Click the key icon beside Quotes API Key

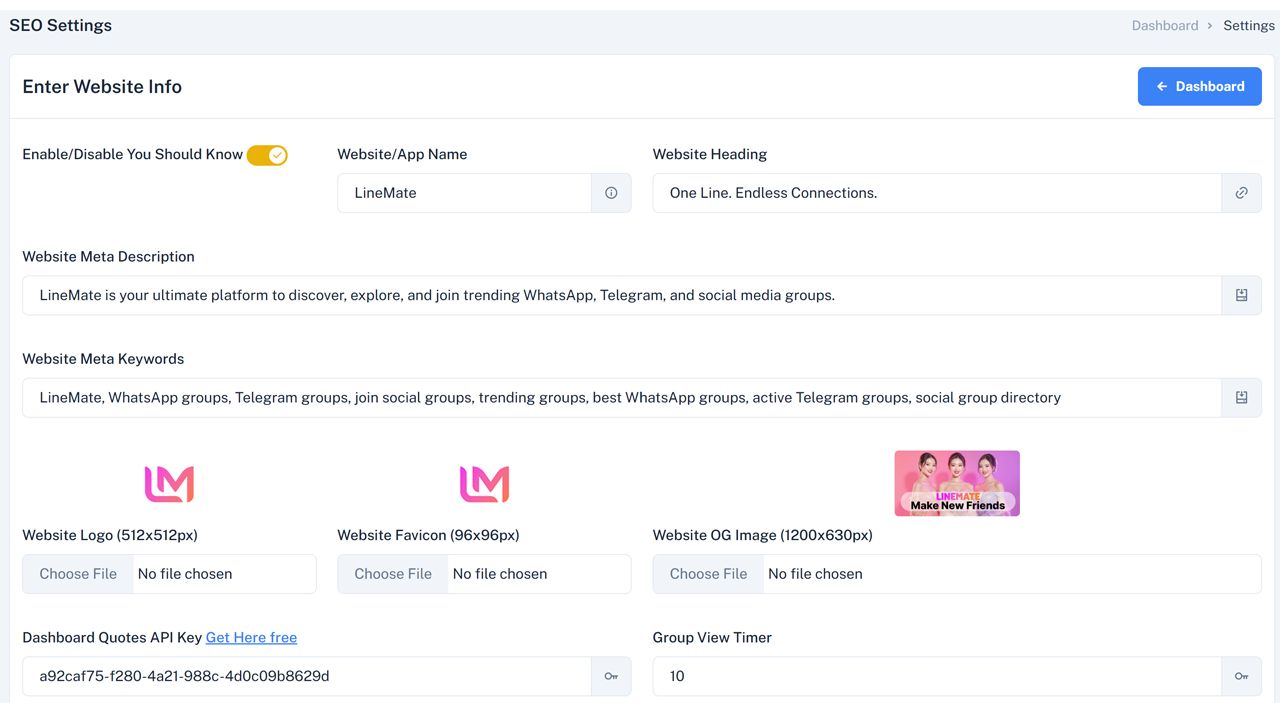[x=611, y=676]
